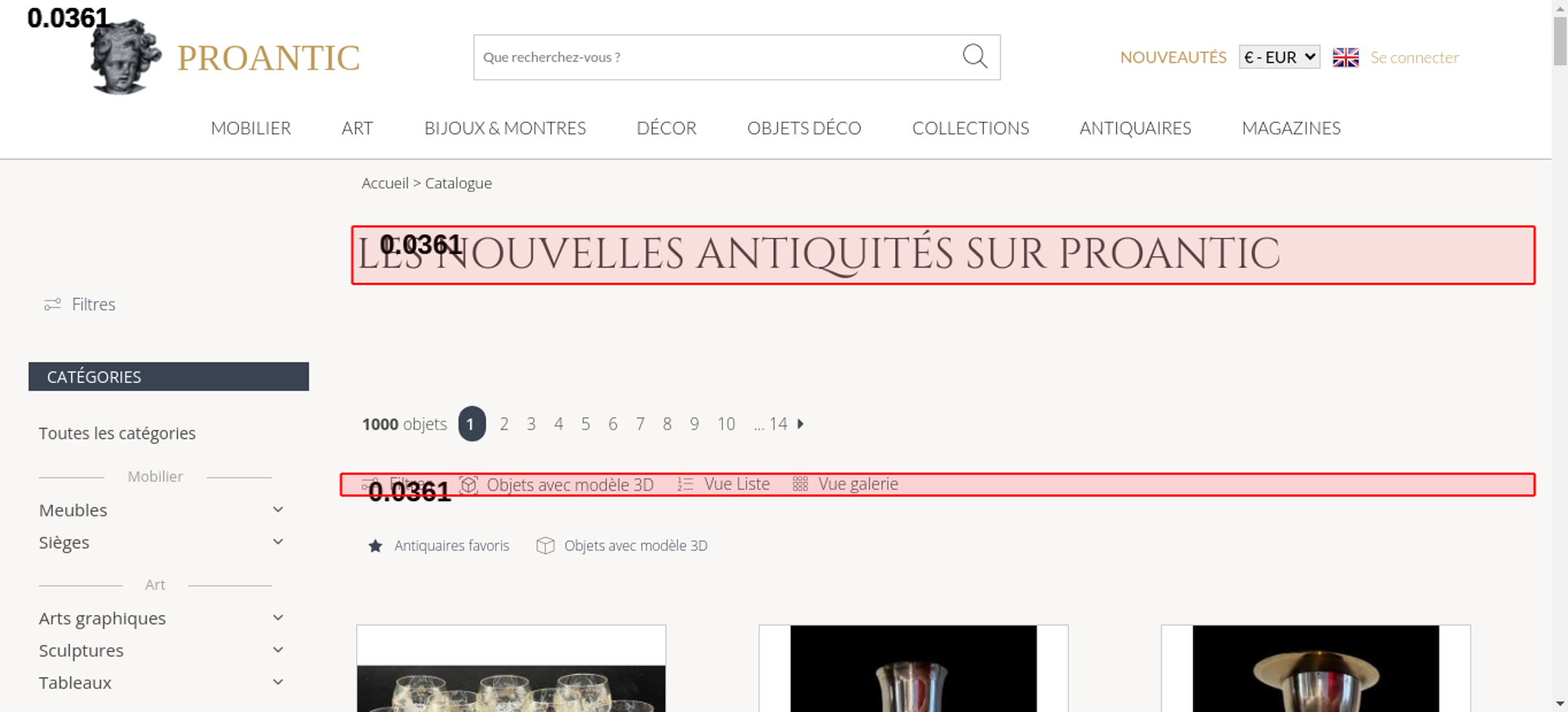Click Se connecter to log in
The width and height of the screenshot is (1568, 712).
click(x=1414, y=57)
